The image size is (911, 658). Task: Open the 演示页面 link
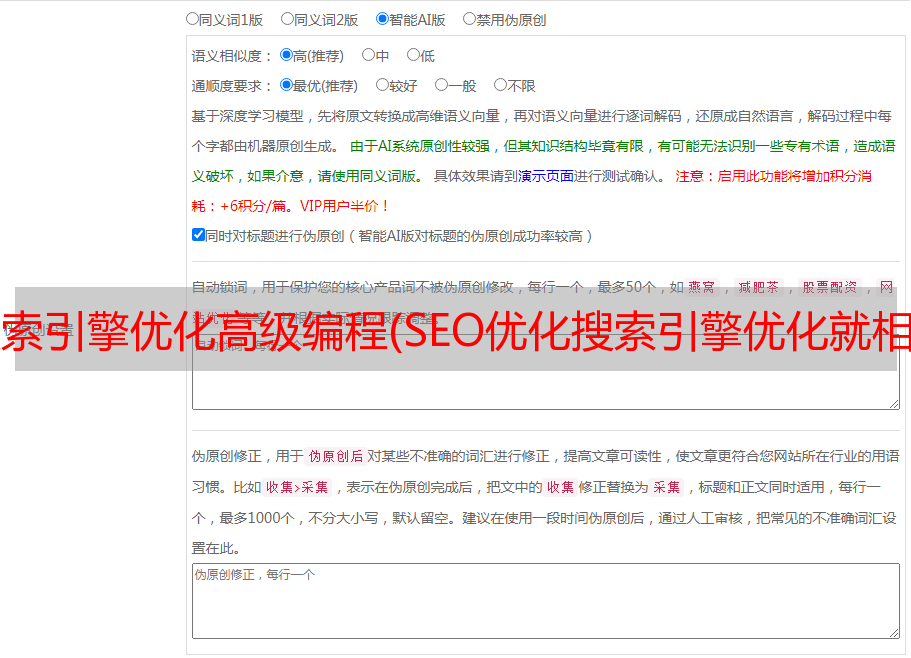pyautogui.click(x=546, y=176)
